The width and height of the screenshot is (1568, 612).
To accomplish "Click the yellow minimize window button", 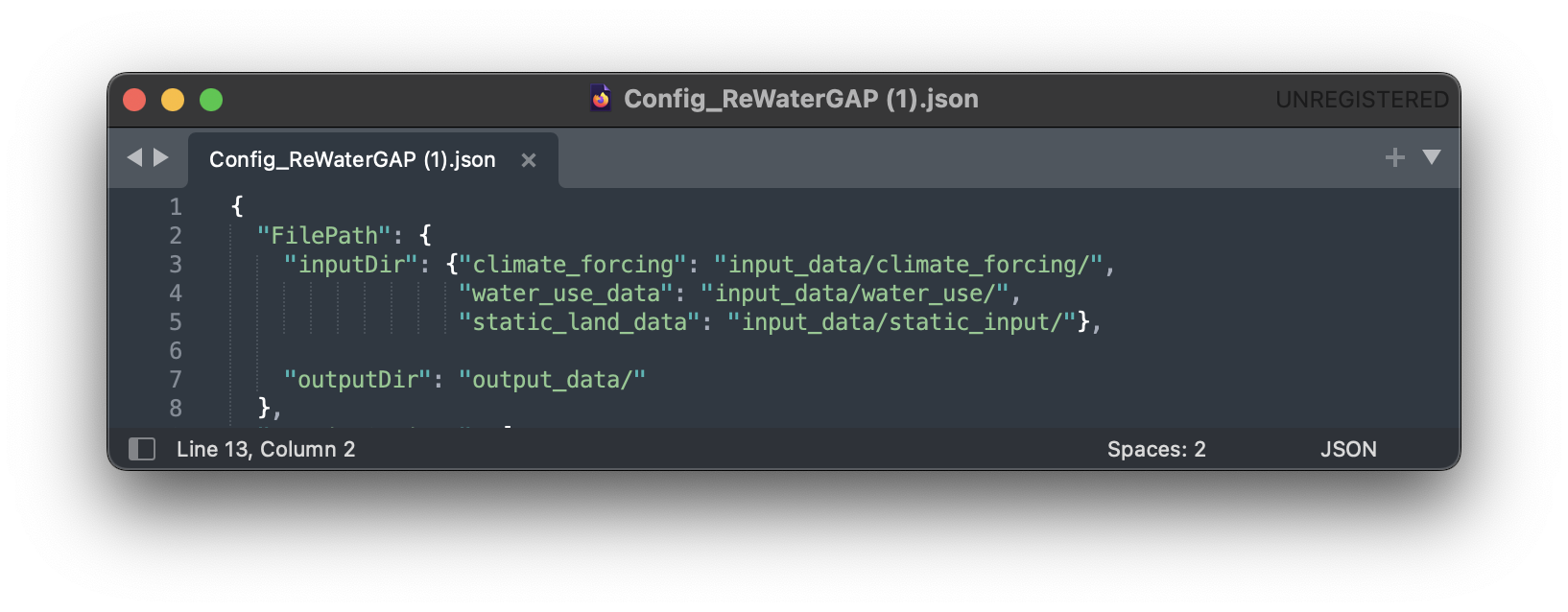I will click(x=173, y=100).
